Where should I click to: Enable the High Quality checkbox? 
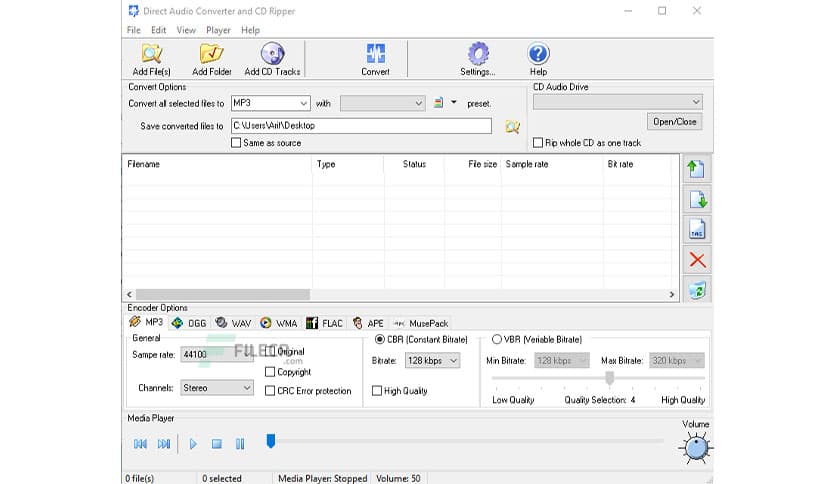pos(377,391)
